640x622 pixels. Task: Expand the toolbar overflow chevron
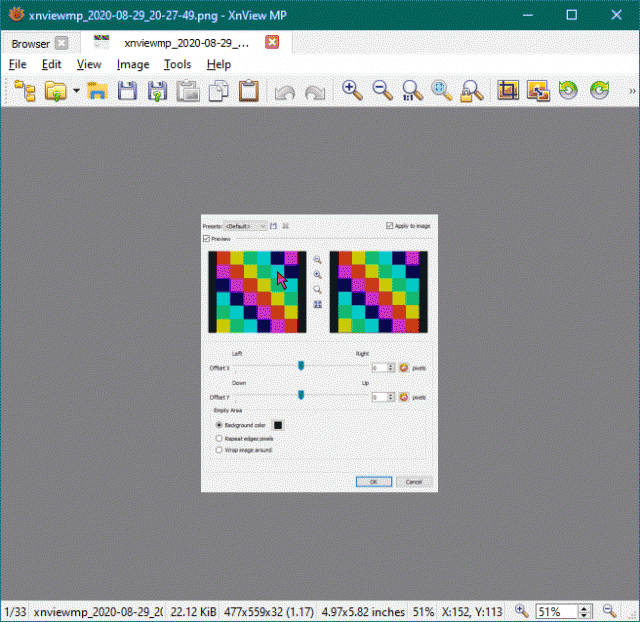click(632, 91)
